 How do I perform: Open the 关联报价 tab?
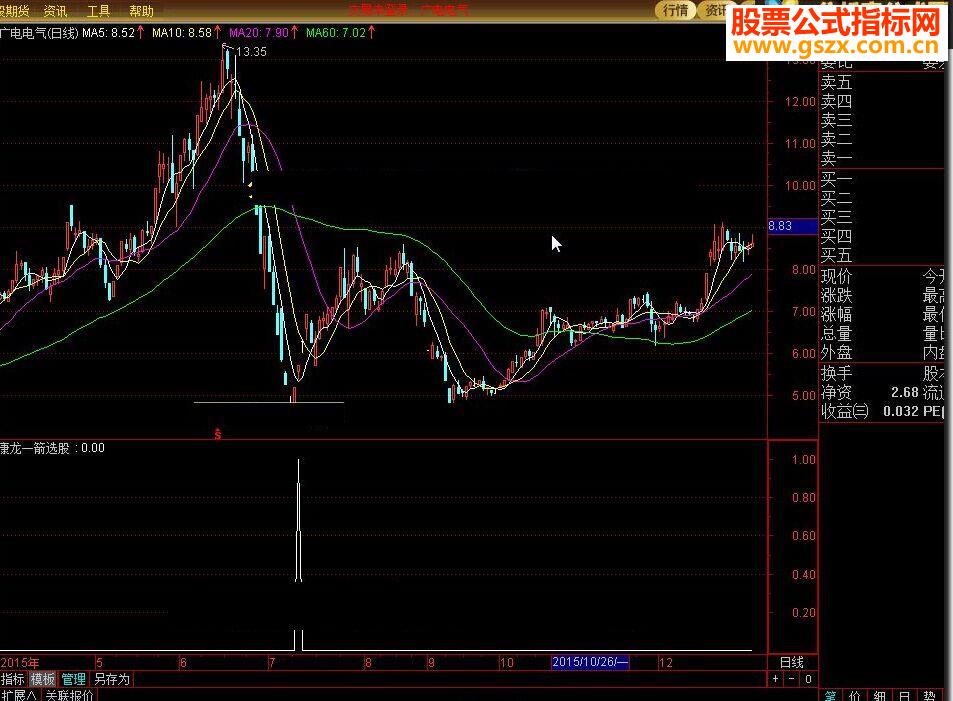click(x=69, y=695)
